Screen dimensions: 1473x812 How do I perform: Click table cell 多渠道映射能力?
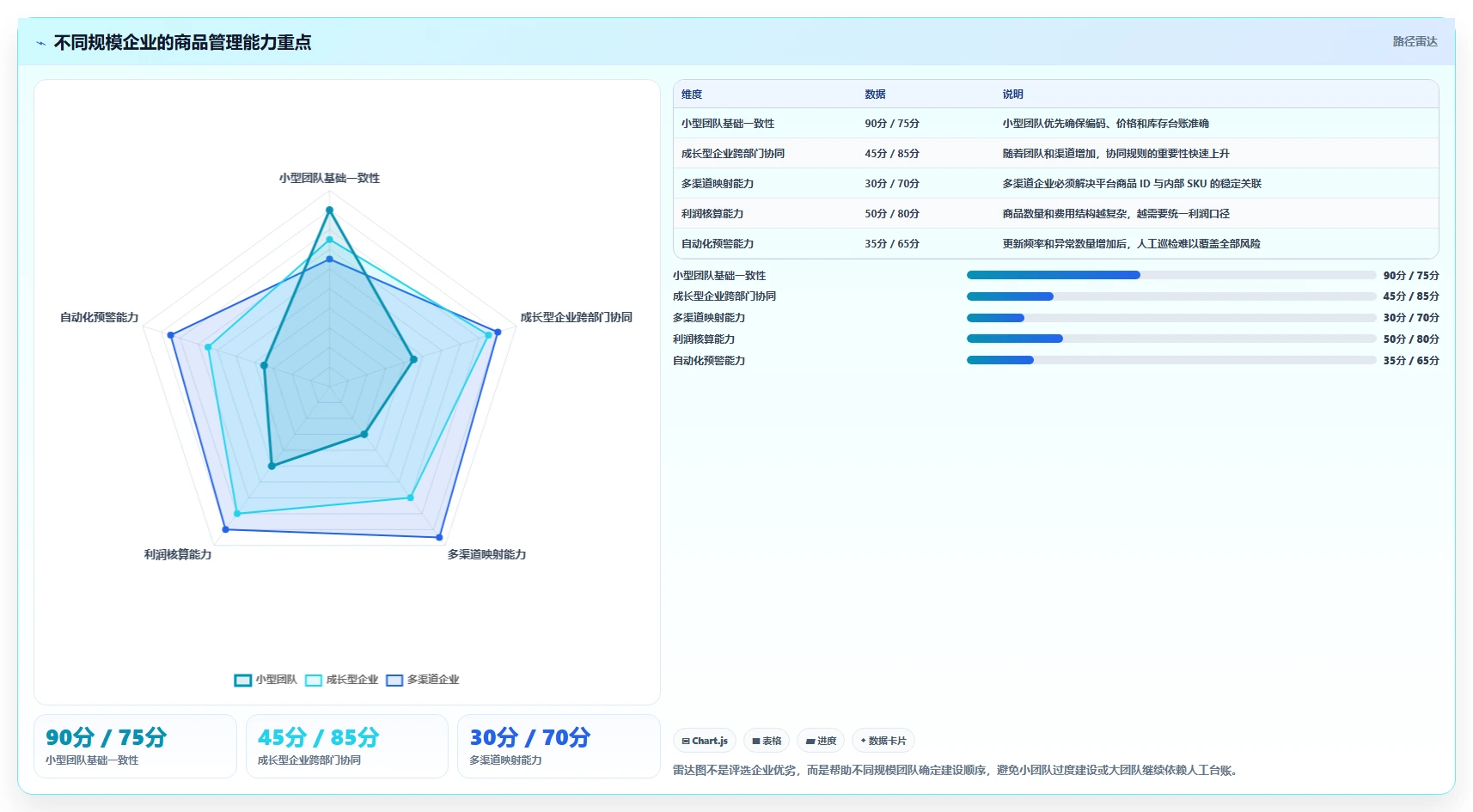(x=718, y=184)
